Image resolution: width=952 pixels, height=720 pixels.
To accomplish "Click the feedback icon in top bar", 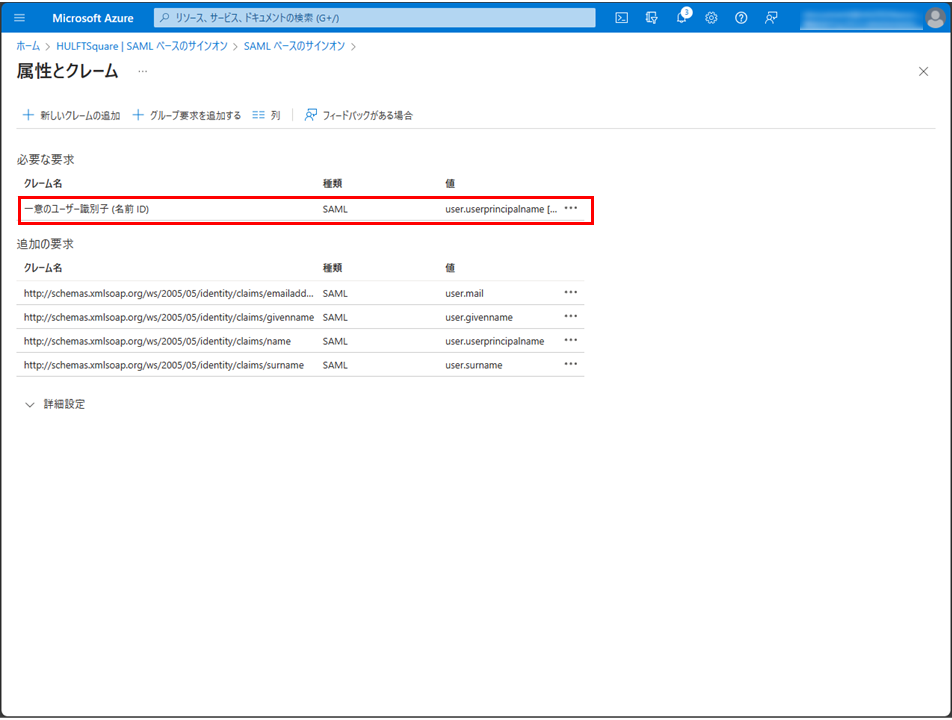I will 771,18.
